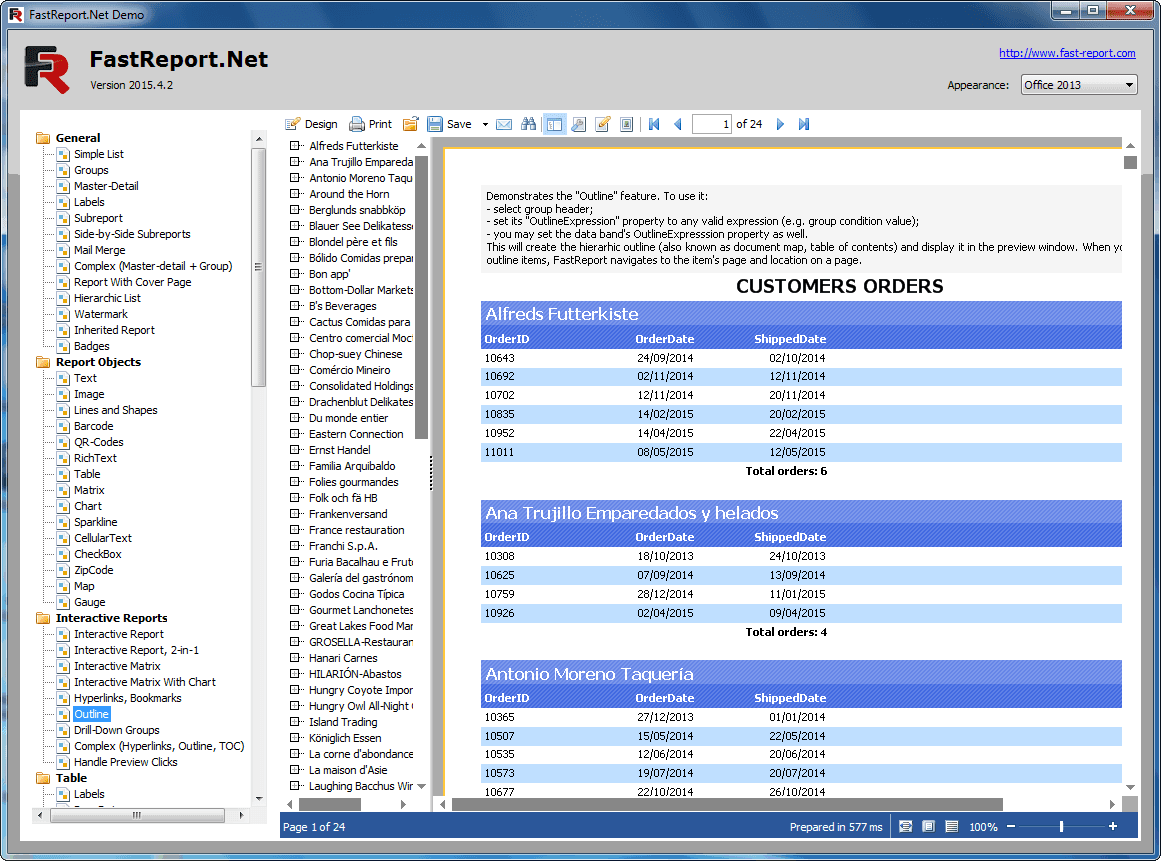Click the Edit Page pencil icon
Image resolution: width=1161 pixels, height=861 pixels.
(603, 124)
